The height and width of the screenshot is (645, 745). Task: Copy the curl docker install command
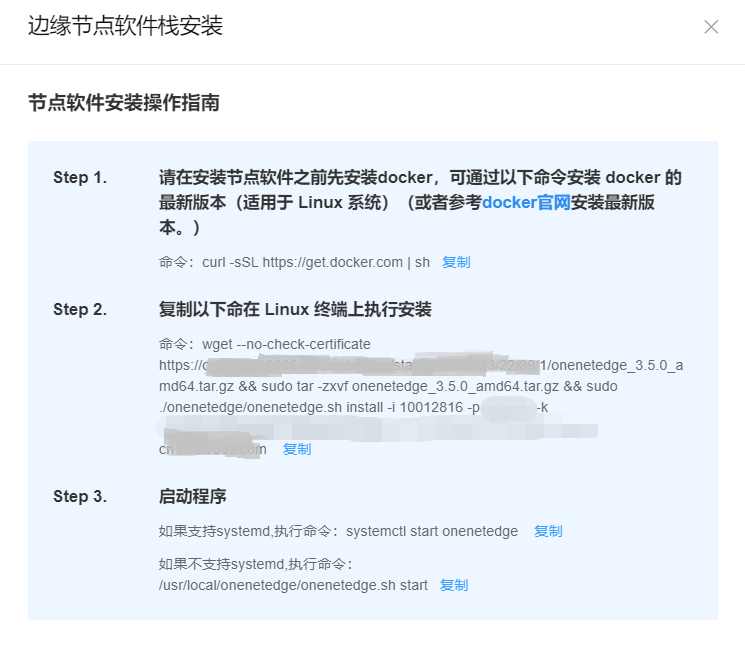(x=456, y=262)
